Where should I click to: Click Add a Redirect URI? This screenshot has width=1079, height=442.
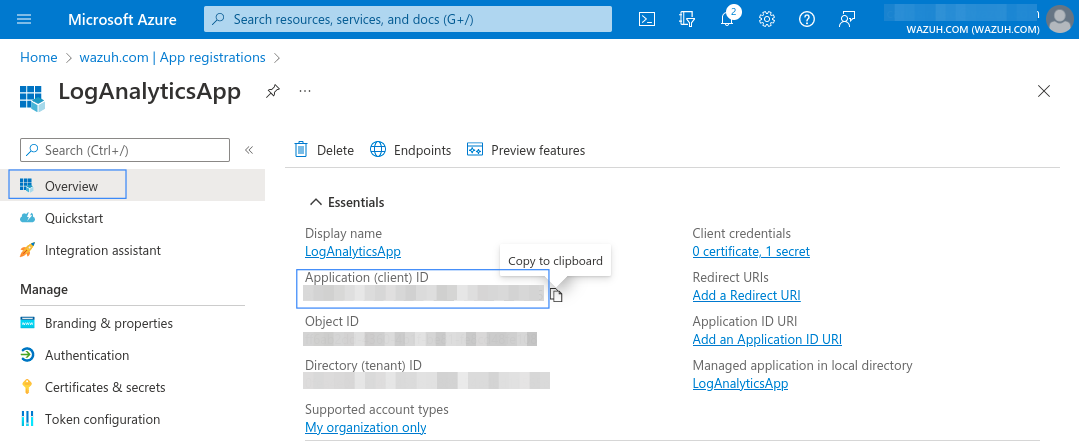(x=747, y=295)
